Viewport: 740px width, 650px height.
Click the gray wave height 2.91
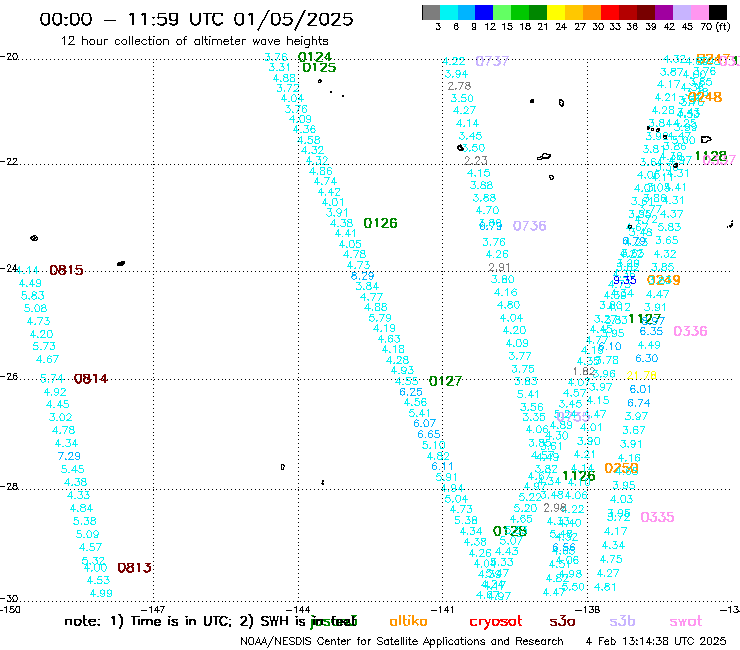pyautogui.click(x=499, y=267)
